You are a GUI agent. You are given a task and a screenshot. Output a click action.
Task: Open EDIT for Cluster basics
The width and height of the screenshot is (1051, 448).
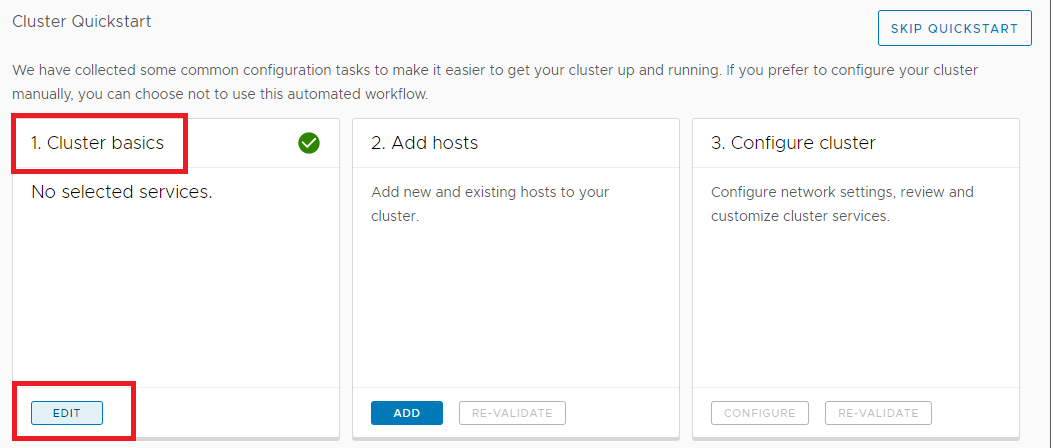(x=67, y=413)
